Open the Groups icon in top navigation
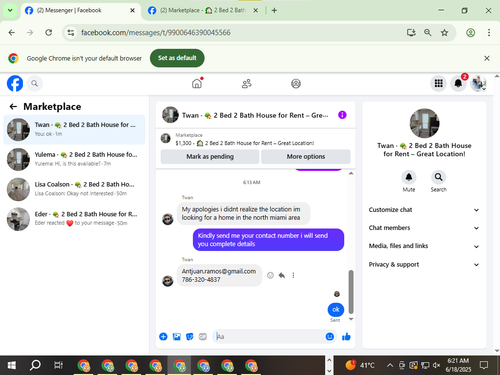500x375 pixels. click(296, 83)
